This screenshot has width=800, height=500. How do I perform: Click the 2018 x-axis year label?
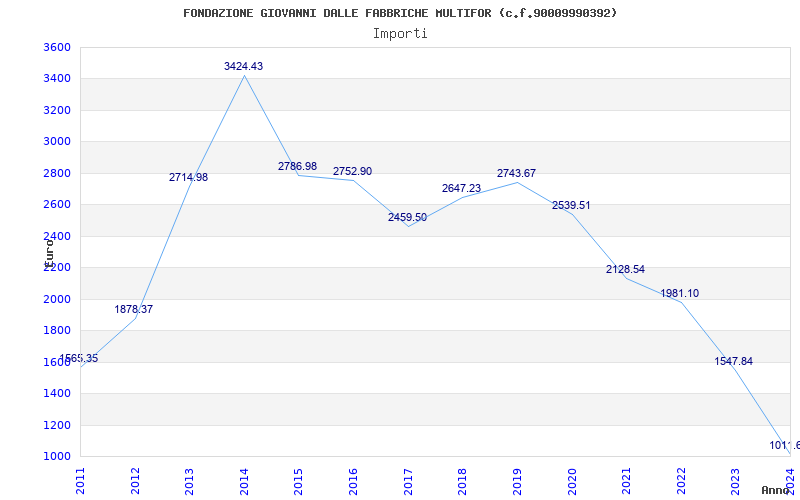click(462, 482)
